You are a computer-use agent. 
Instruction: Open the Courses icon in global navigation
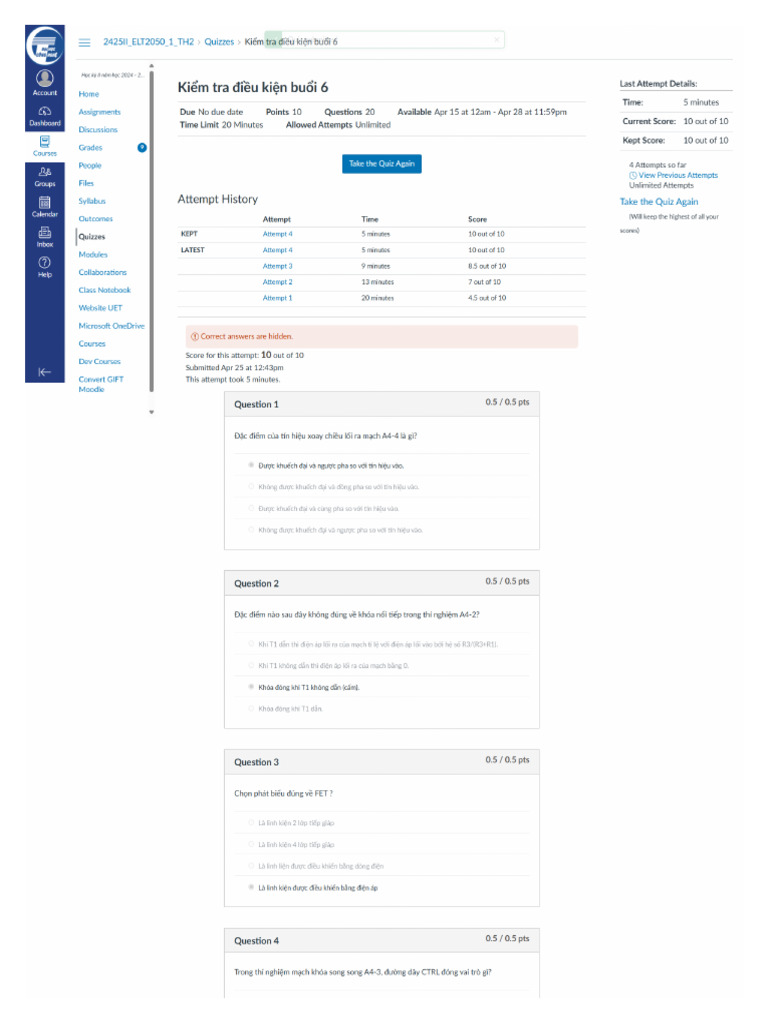coord(44,141)
